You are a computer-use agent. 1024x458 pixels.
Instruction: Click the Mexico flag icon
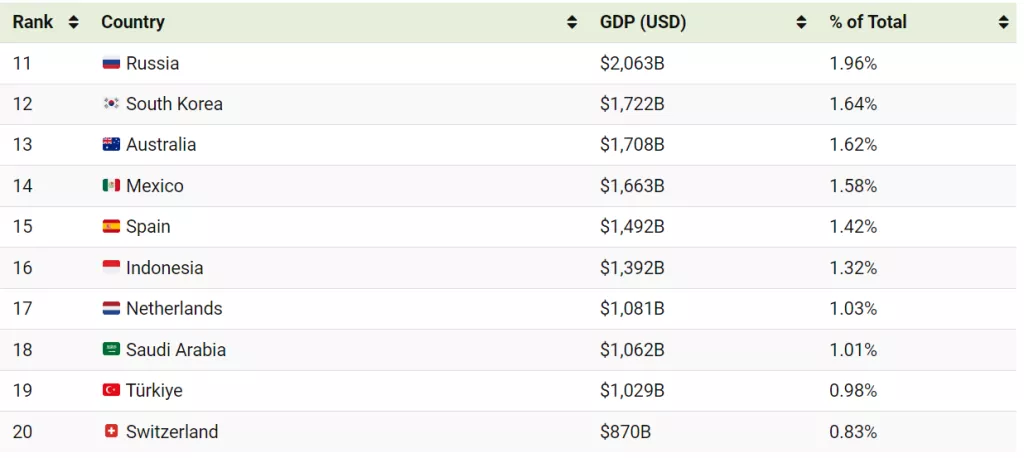(111, 186)
